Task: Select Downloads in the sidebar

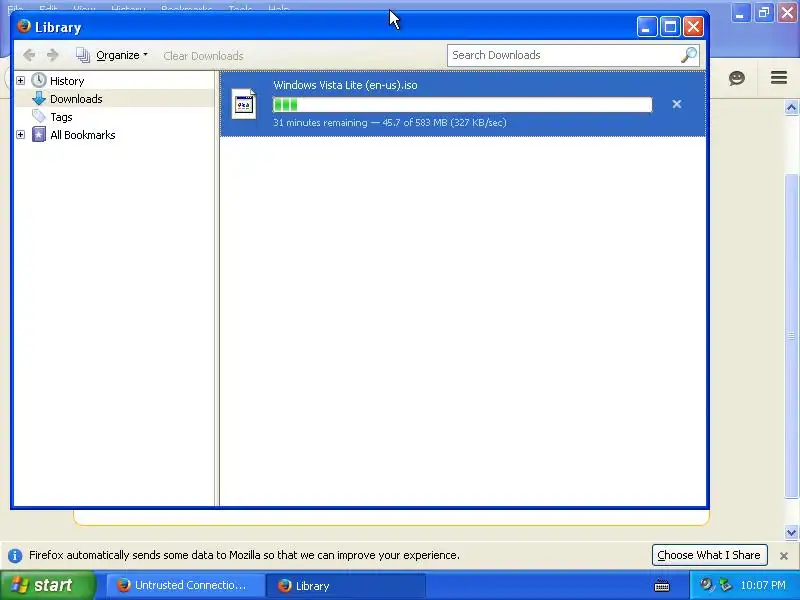Action: point(76,98)
